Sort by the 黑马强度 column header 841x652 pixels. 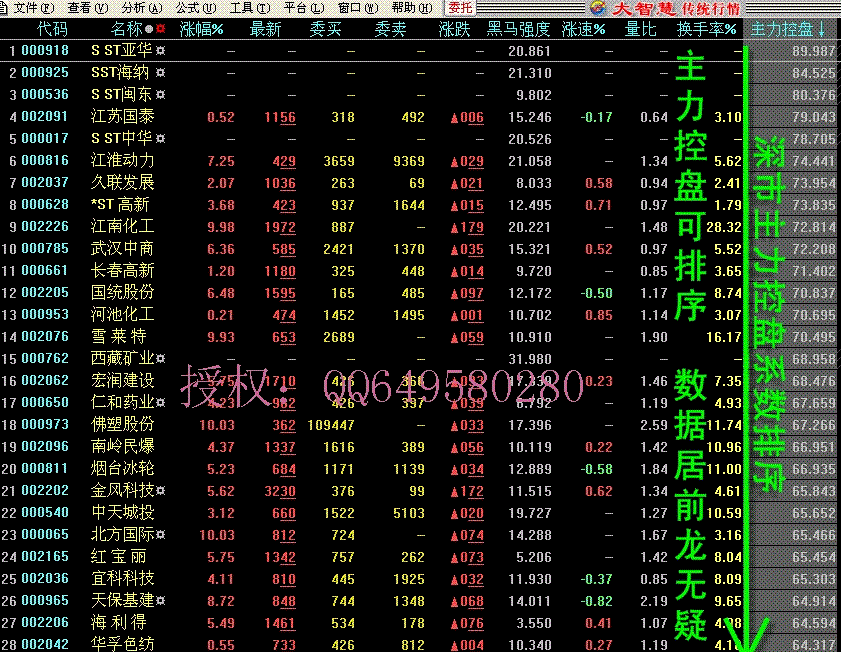coord(518,29)
